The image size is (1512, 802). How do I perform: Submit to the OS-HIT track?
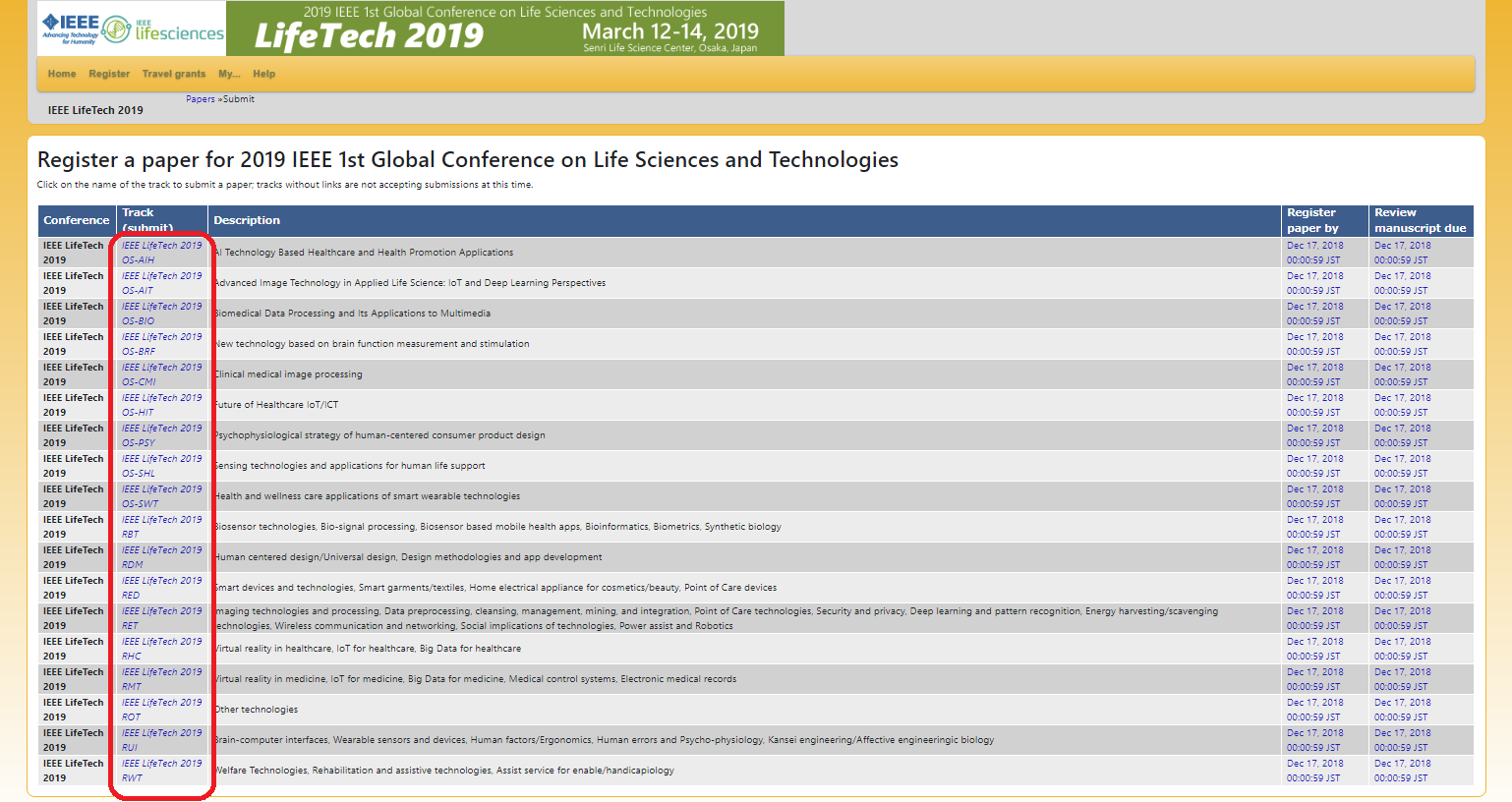point(161,405)
